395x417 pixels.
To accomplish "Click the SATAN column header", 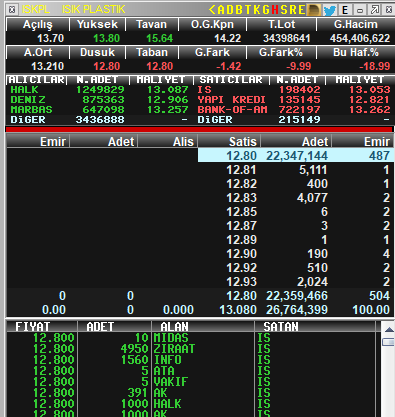I will tap(315, 327).
